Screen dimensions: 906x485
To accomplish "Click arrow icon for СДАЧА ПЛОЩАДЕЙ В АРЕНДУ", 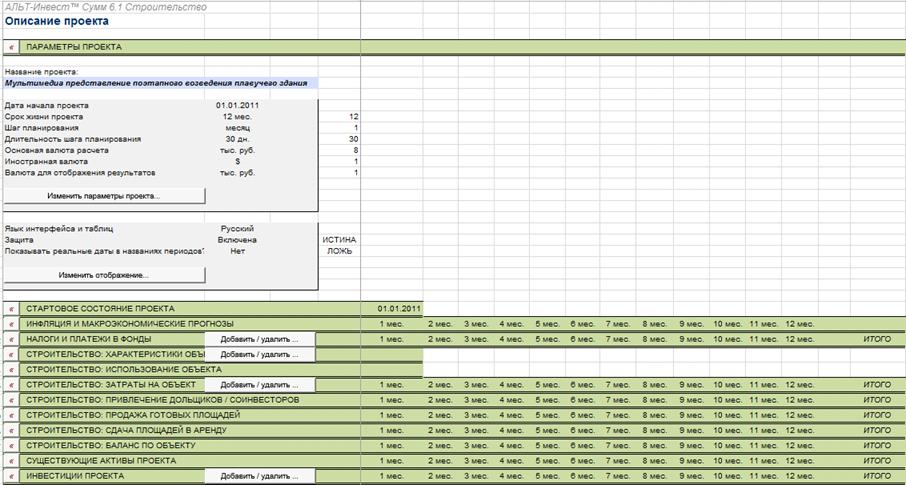I will click(12, 431).
